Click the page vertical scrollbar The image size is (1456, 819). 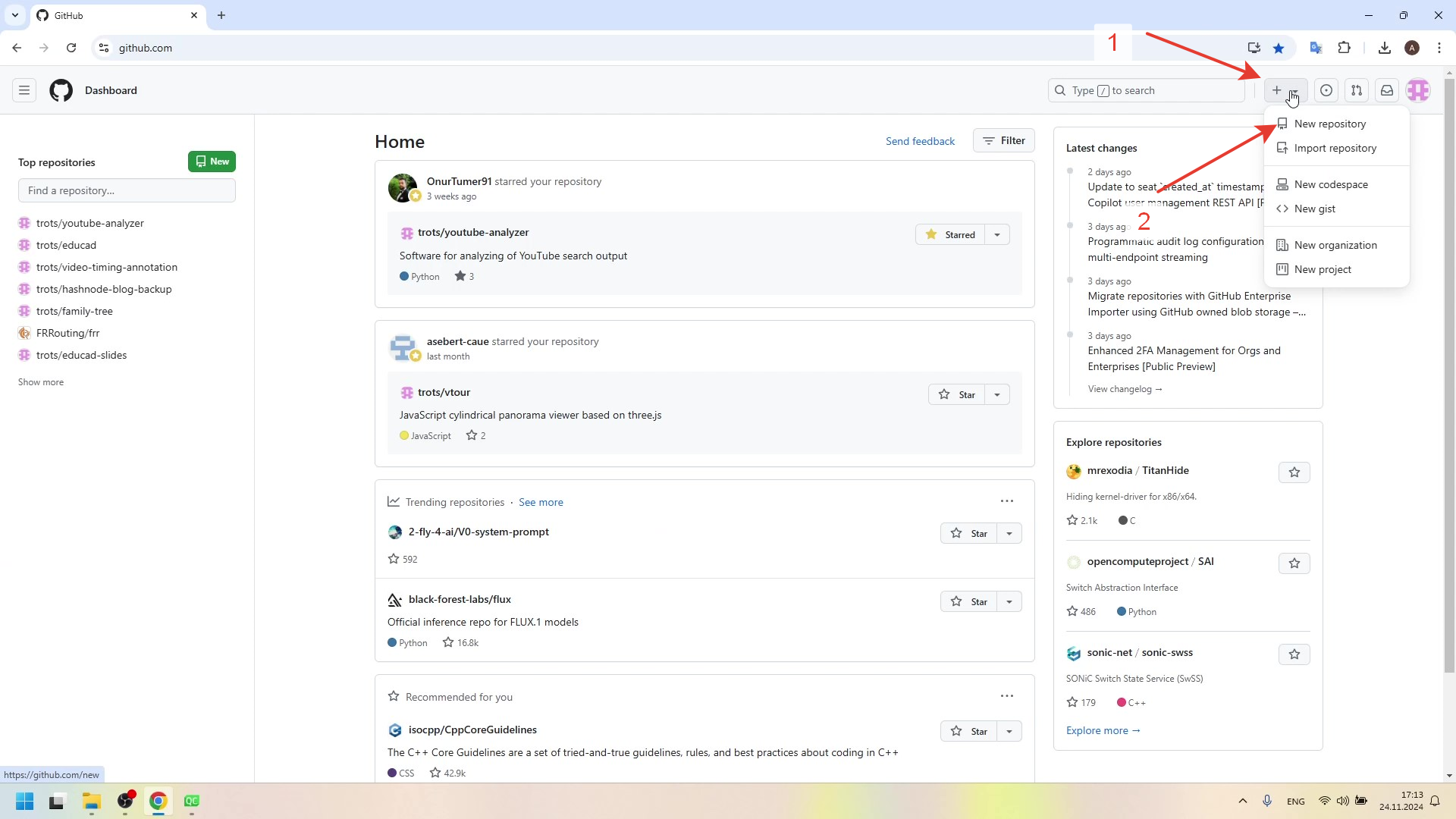click(1449, 375)
